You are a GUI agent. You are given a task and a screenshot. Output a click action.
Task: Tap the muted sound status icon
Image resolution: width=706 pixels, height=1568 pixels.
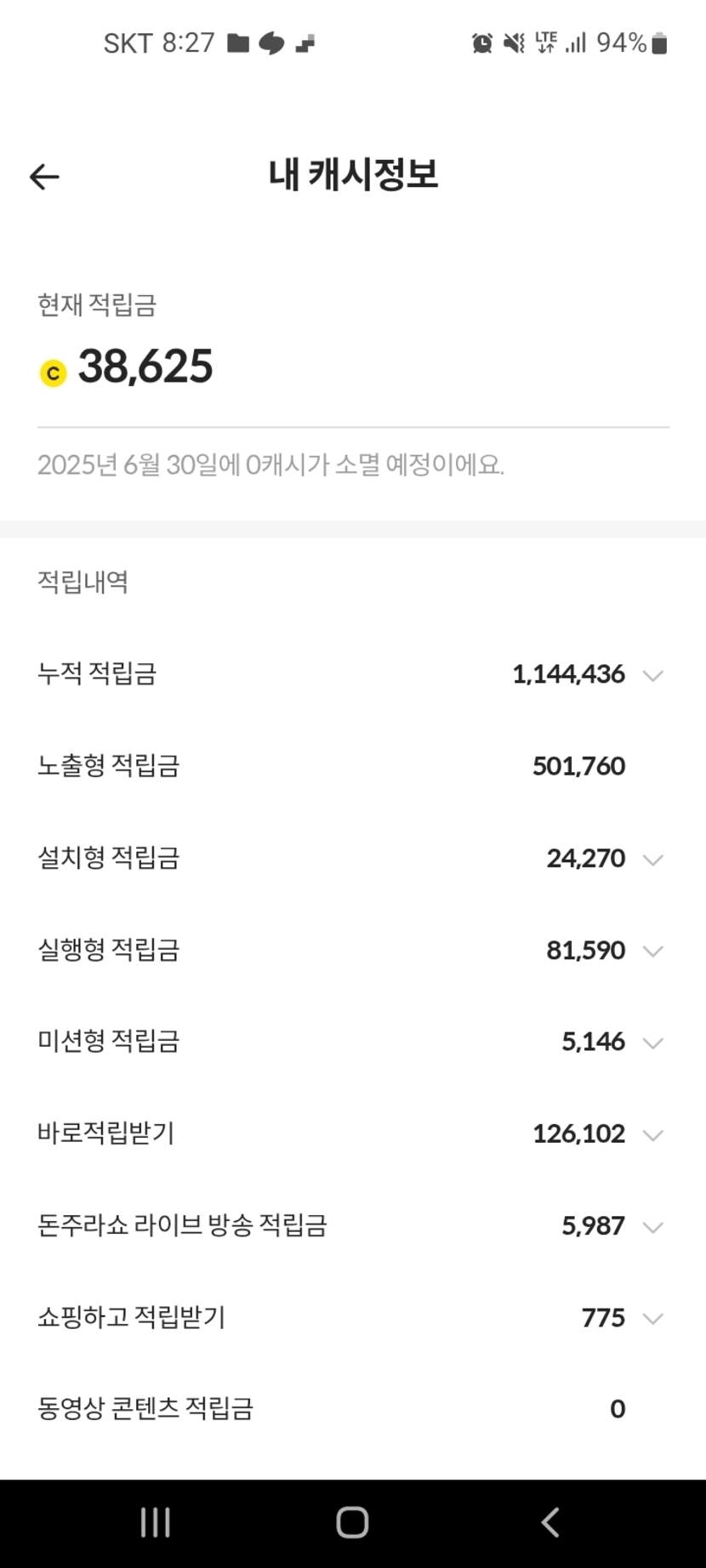[x=514, y=43]
